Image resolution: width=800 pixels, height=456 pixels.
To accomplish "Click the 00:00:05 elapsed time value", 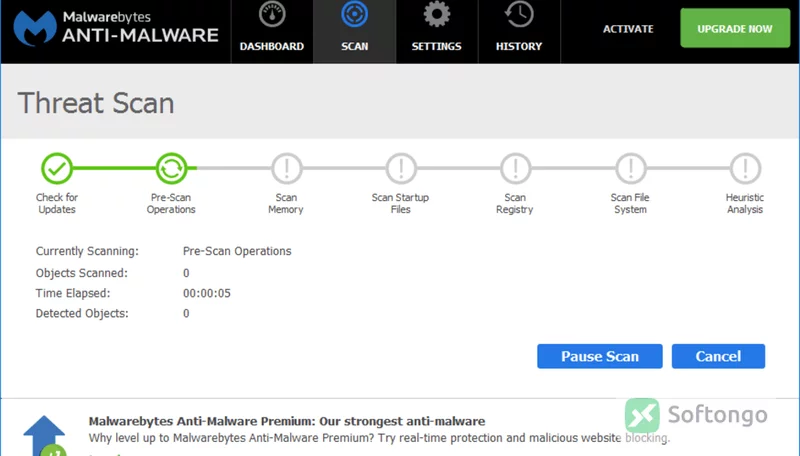I will 207,293.
